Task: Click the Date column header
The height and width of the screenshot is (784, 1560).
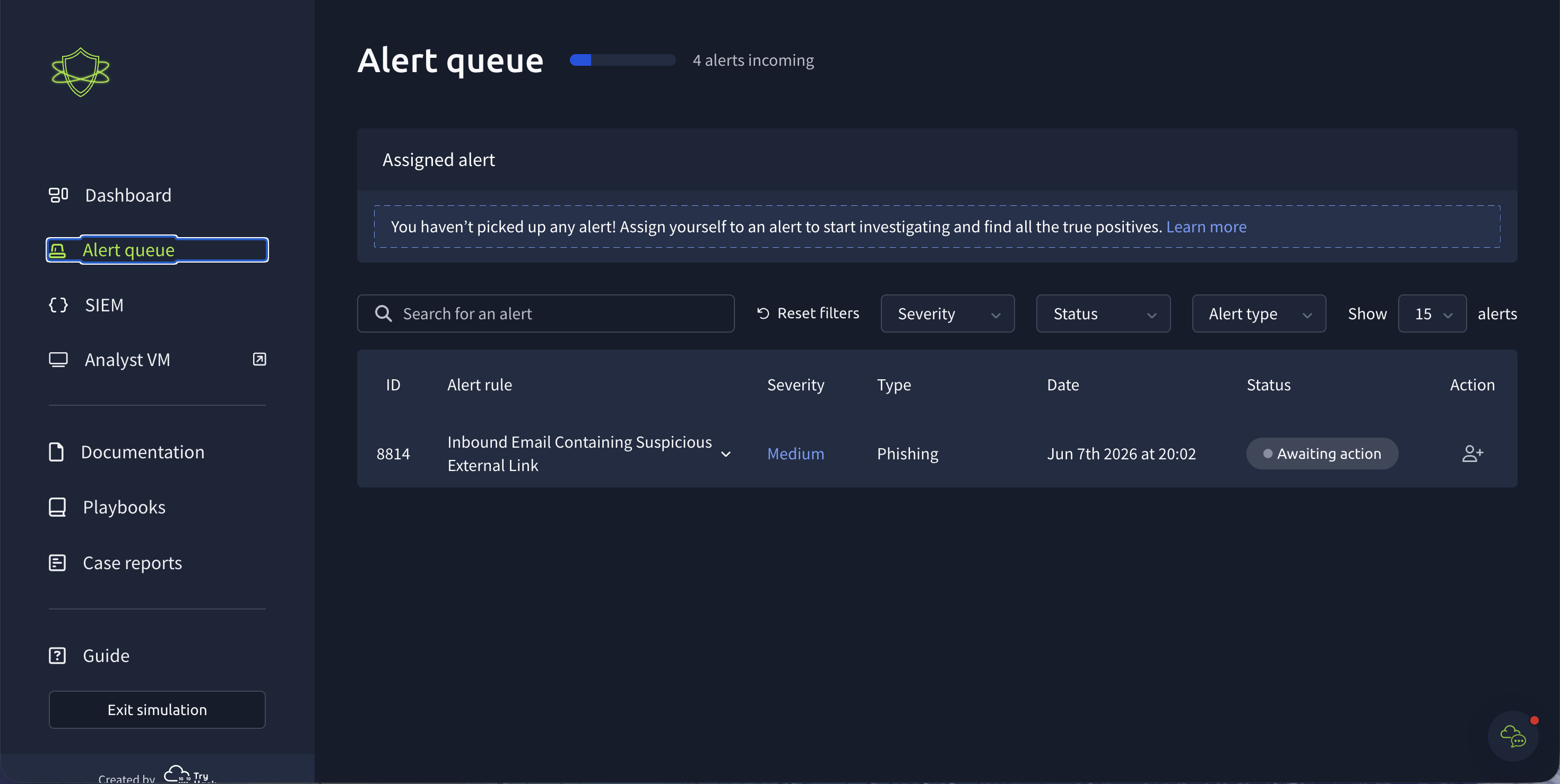Action: click(1063, 385)
